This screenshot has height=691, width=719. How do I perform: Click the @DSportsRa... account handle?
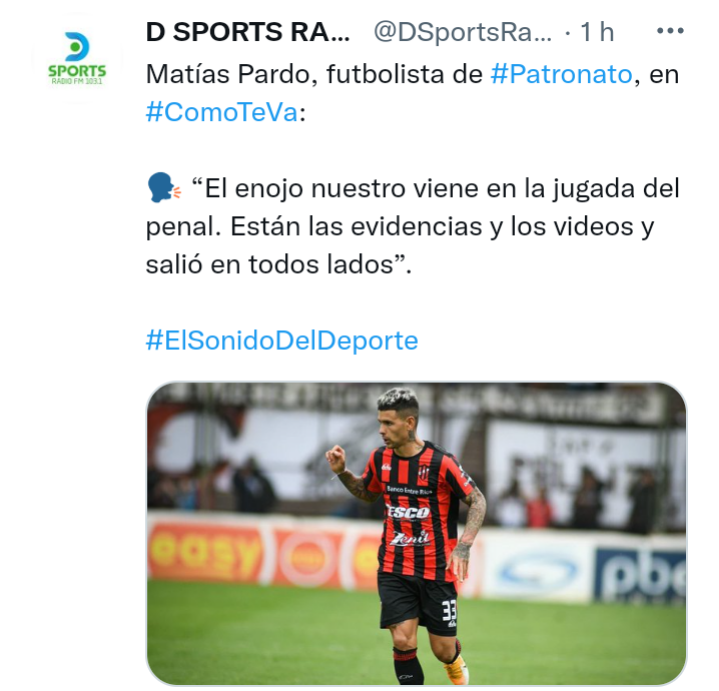pyautogui.click(x=463, y=32)
